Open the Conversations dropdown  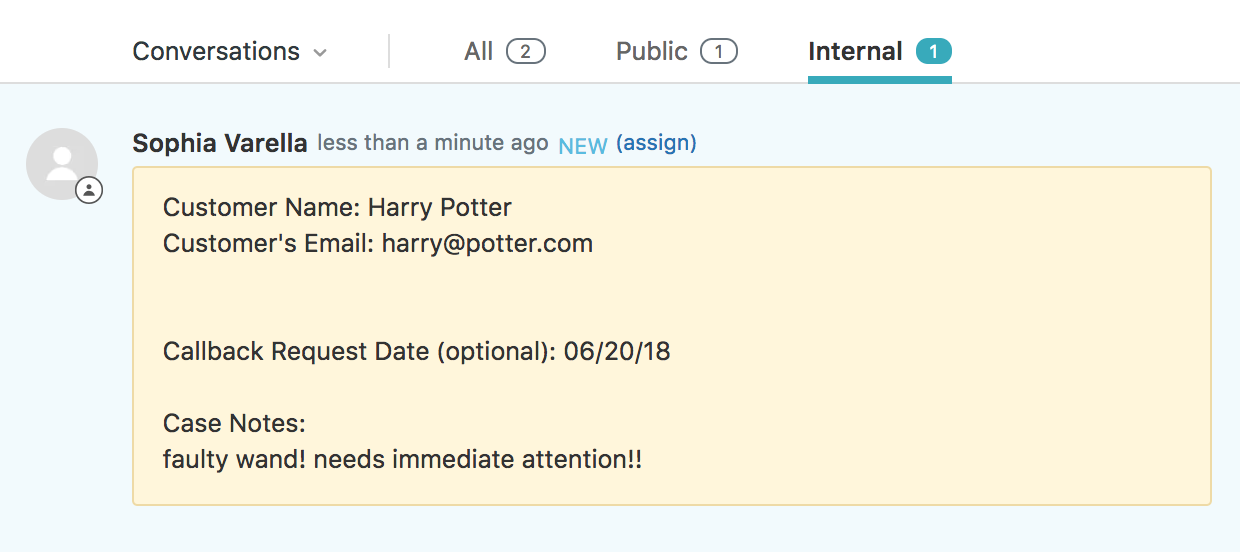(x=229, y=51)
